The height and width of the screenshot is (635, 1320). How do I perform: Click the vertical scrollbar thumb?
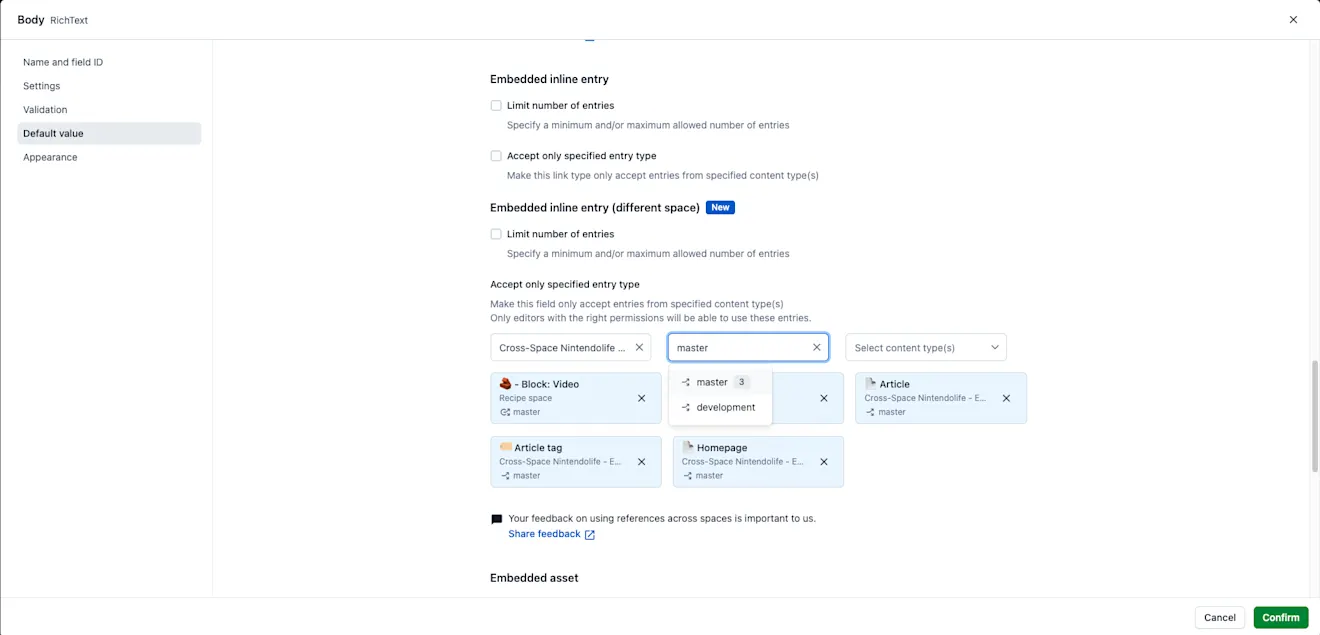point(1315,416)
